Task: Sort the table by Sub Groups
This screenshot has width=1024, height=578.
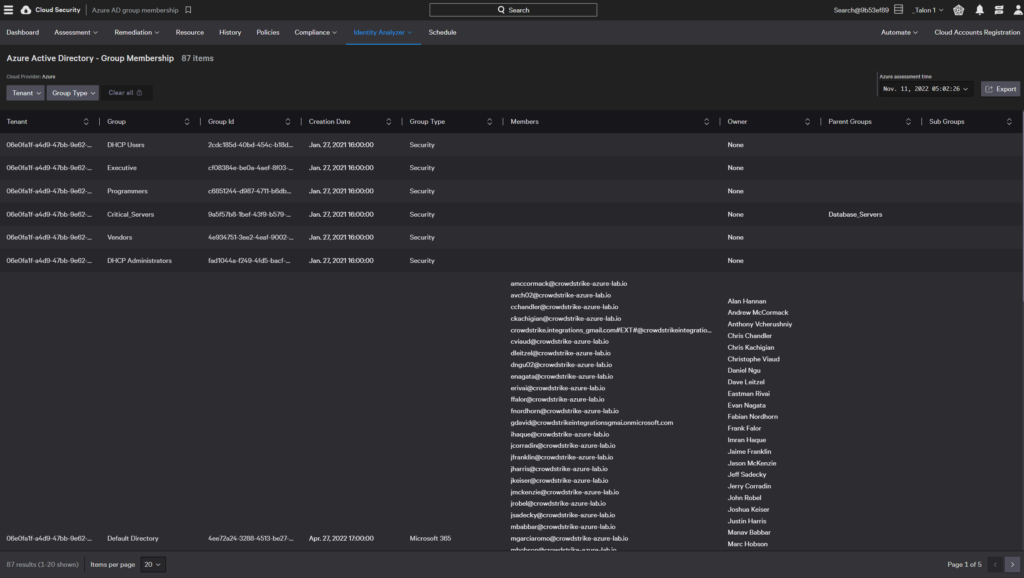Action: point(1009,121)
